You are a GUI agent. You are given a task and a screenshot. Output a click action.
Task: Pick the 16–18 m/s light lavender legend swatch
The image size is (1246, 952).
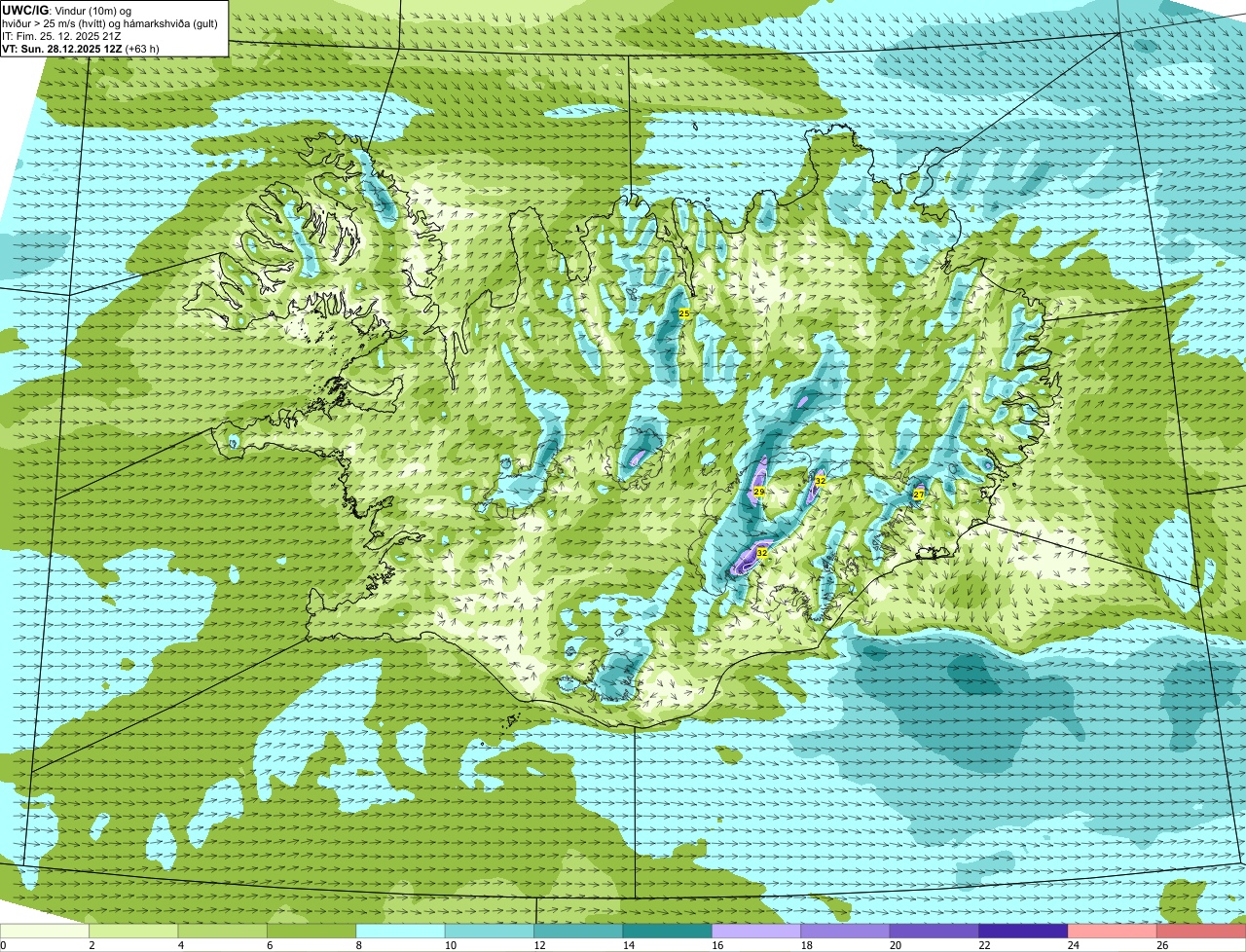[x=756, y=932]
